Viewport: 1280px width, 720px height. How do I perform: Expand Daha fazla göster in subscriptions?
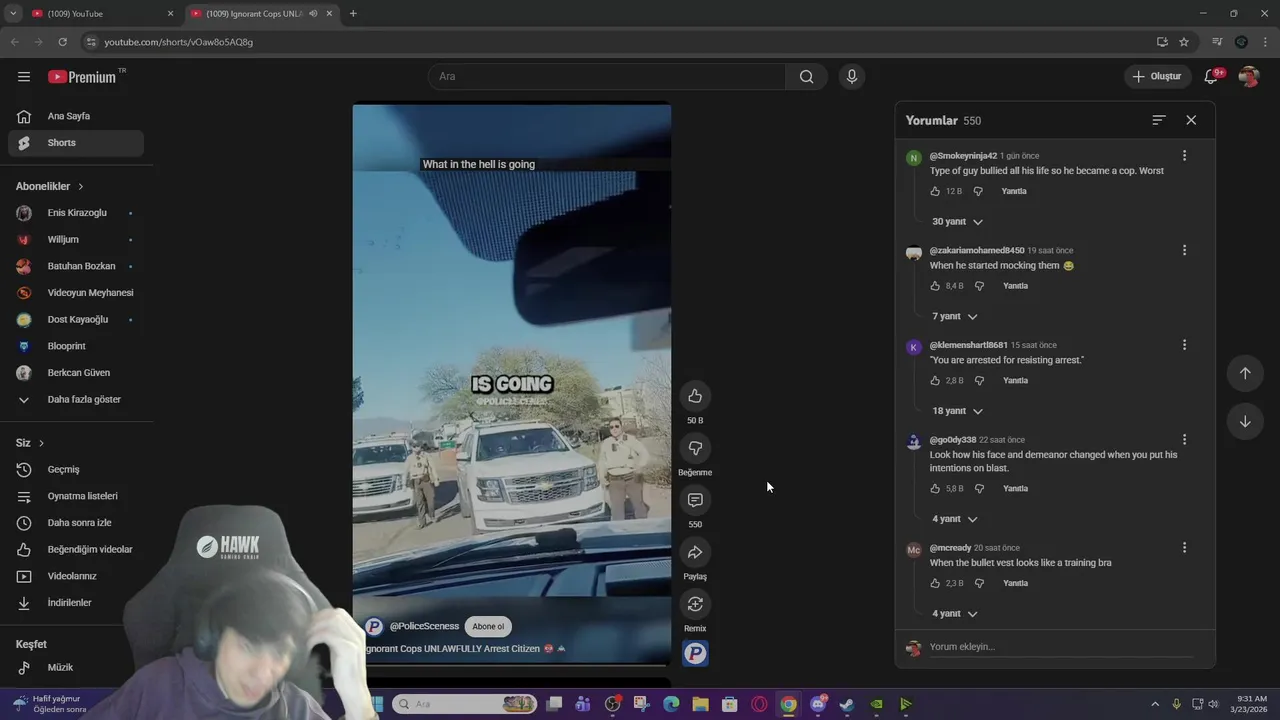click(x=76, y=400)
